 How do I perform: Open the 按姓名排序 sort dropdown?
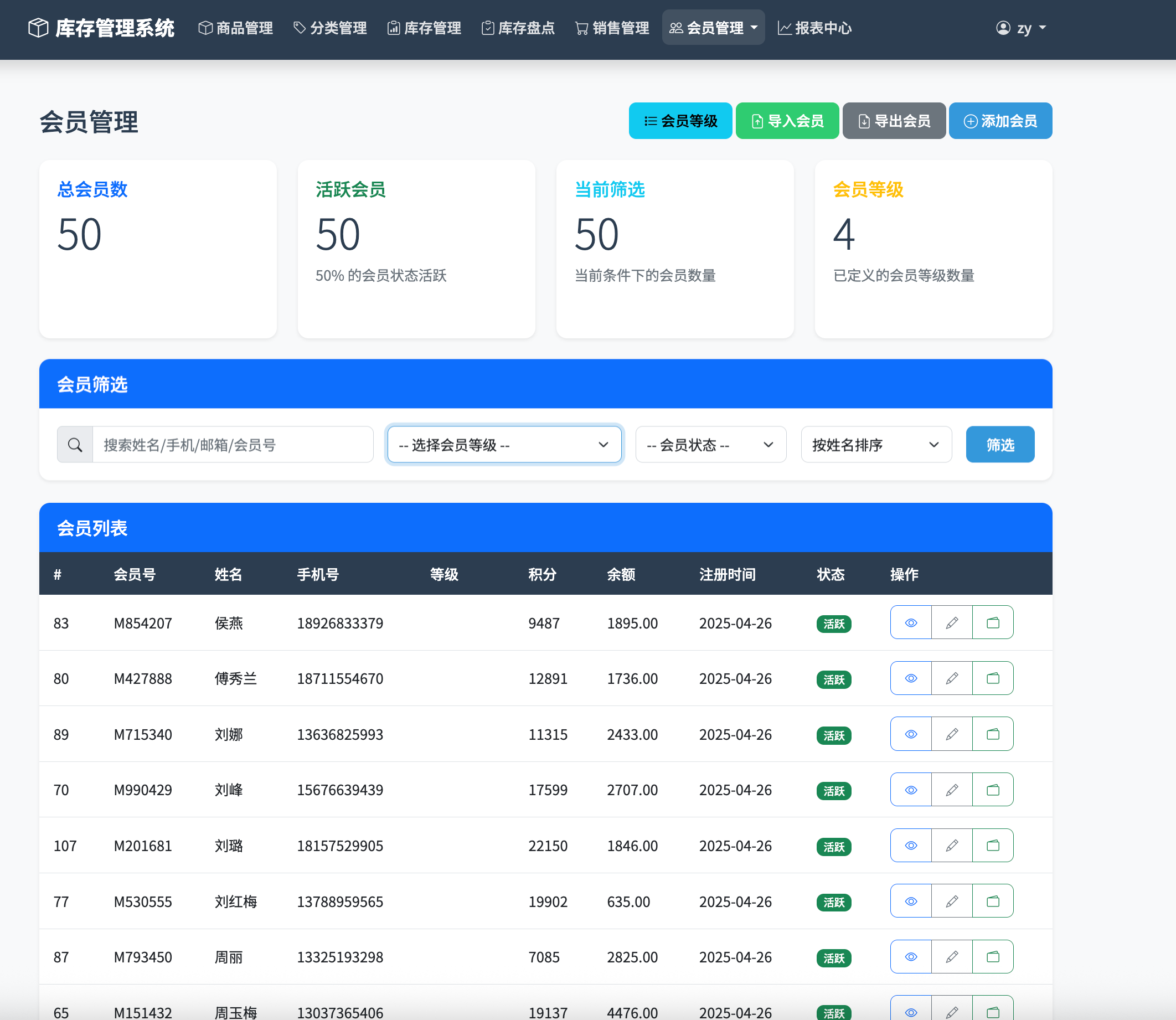(x=875, y=445)
